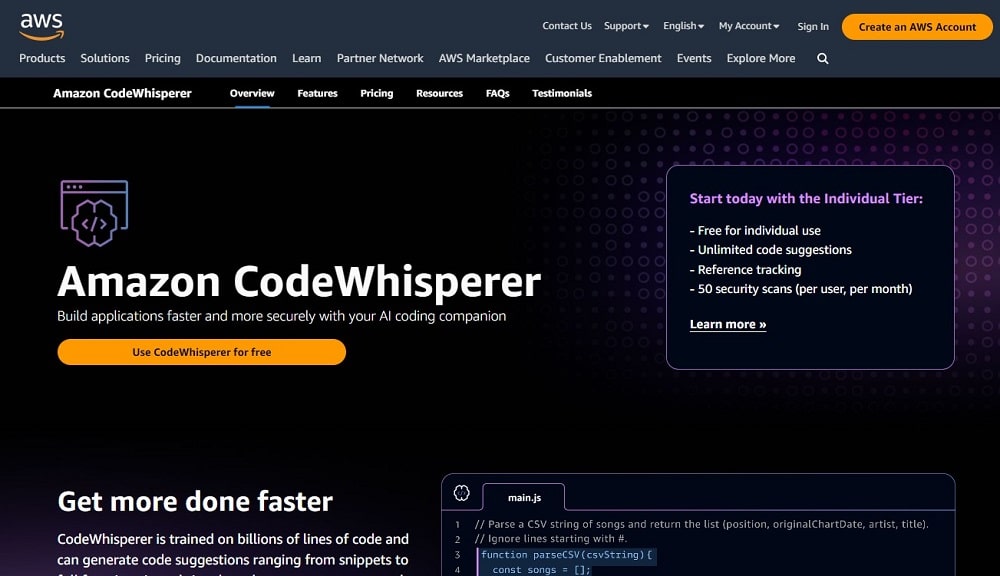Image resolution: width=1000 pixels, height=576 pixels.
Task: Click the 'Build applications faster' tagline
Action: point(282,316)
